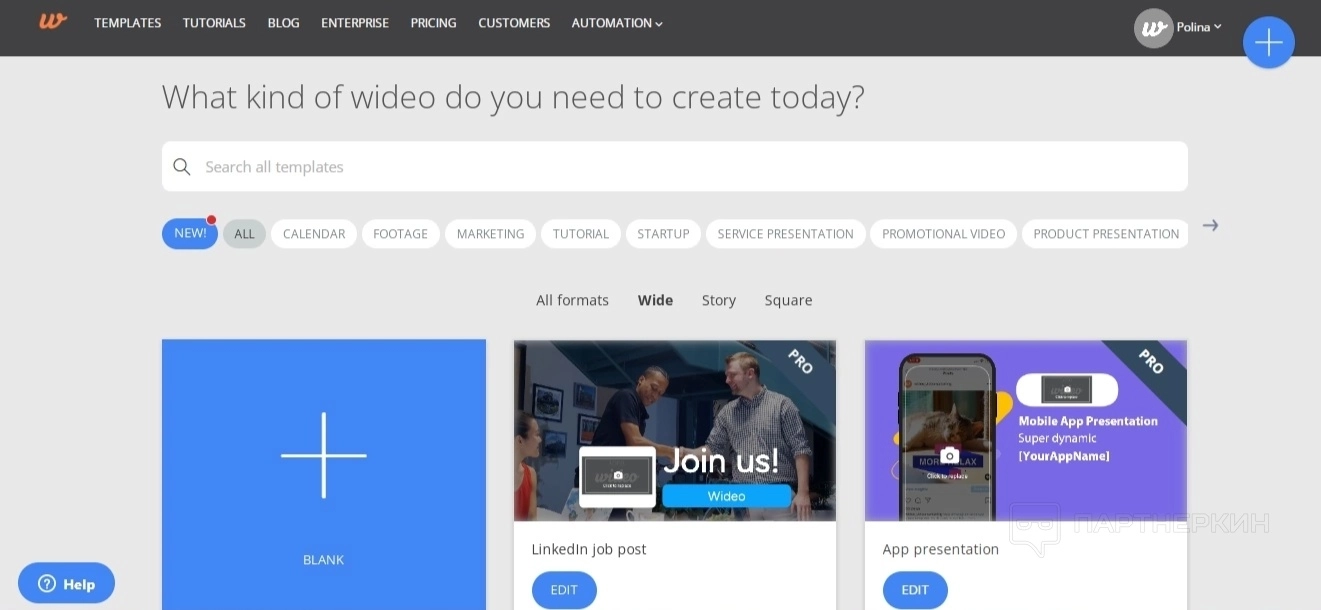Screen dimensions: 1321x610
Task: Open the Polina account dropdown
Action: pyautogui.click(x=1199, y=28)
